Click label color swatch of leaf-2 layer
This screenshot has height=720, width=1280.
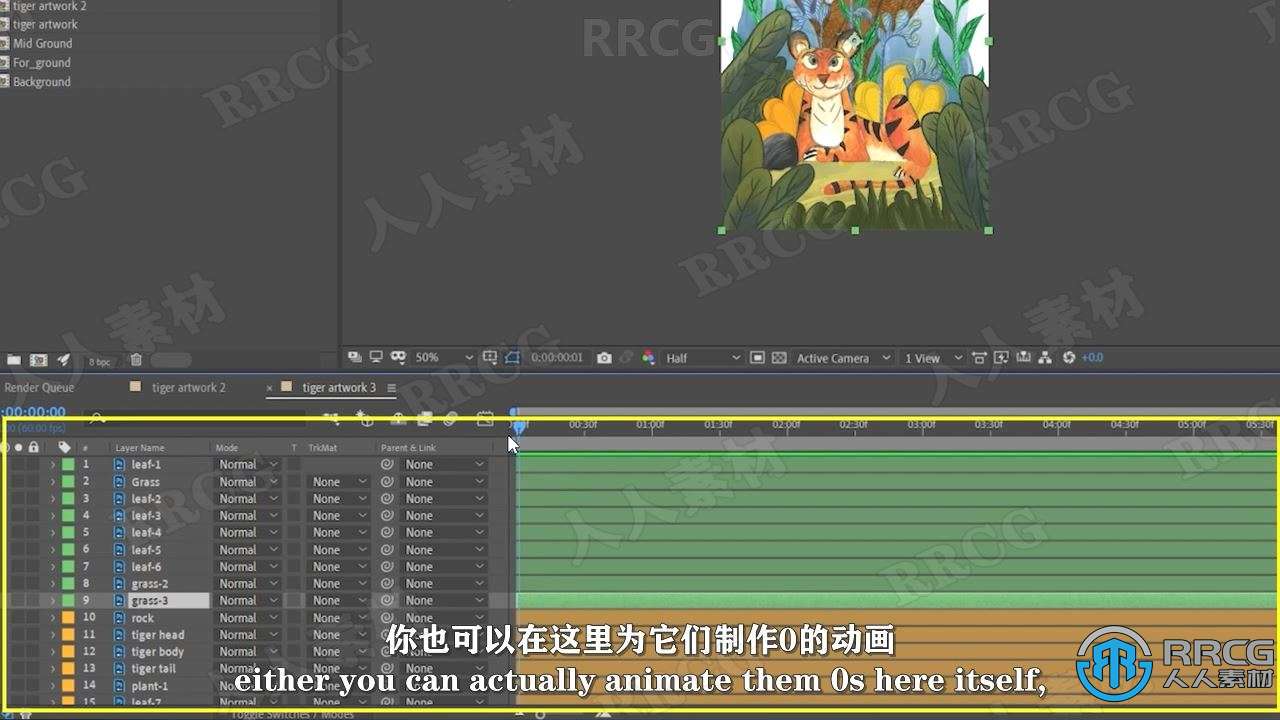[x=68, y=498]
